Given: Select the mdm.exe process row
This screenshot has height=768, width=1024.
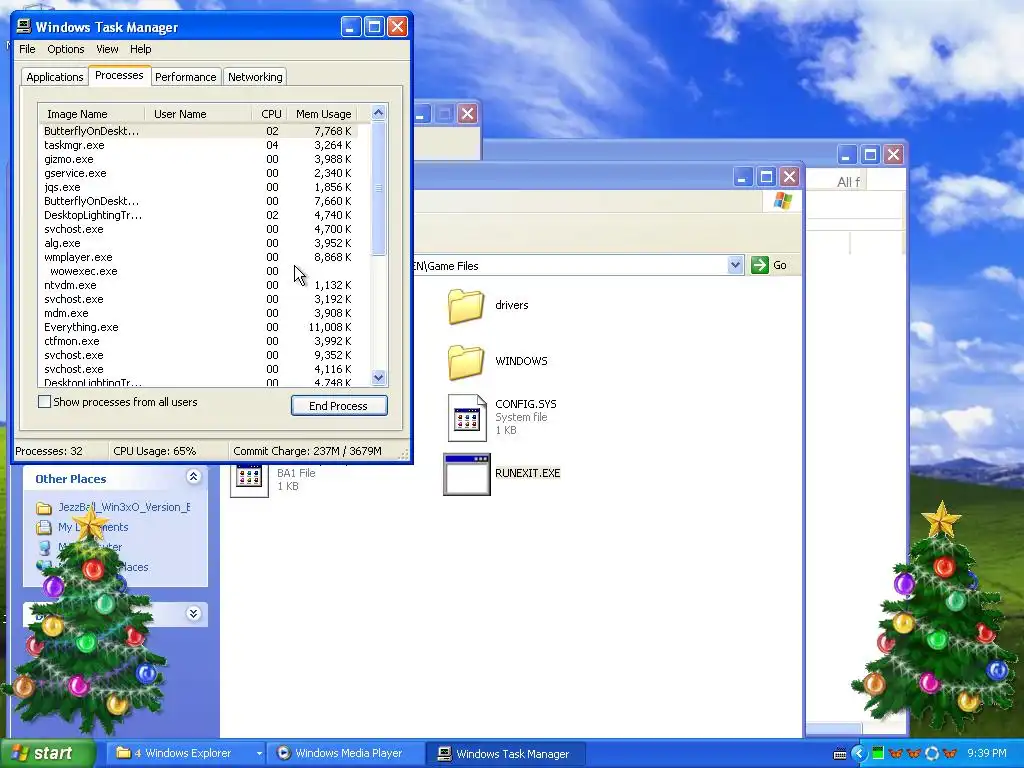Looking at the screenshot, I should pyautogui.click(x=198, y=313).
